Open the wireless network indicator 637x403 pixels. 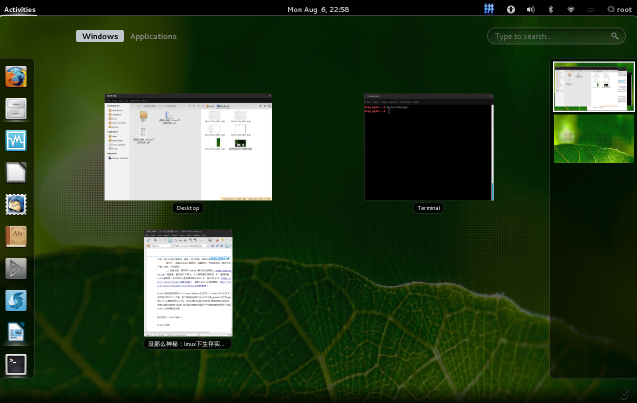(571, 9)
